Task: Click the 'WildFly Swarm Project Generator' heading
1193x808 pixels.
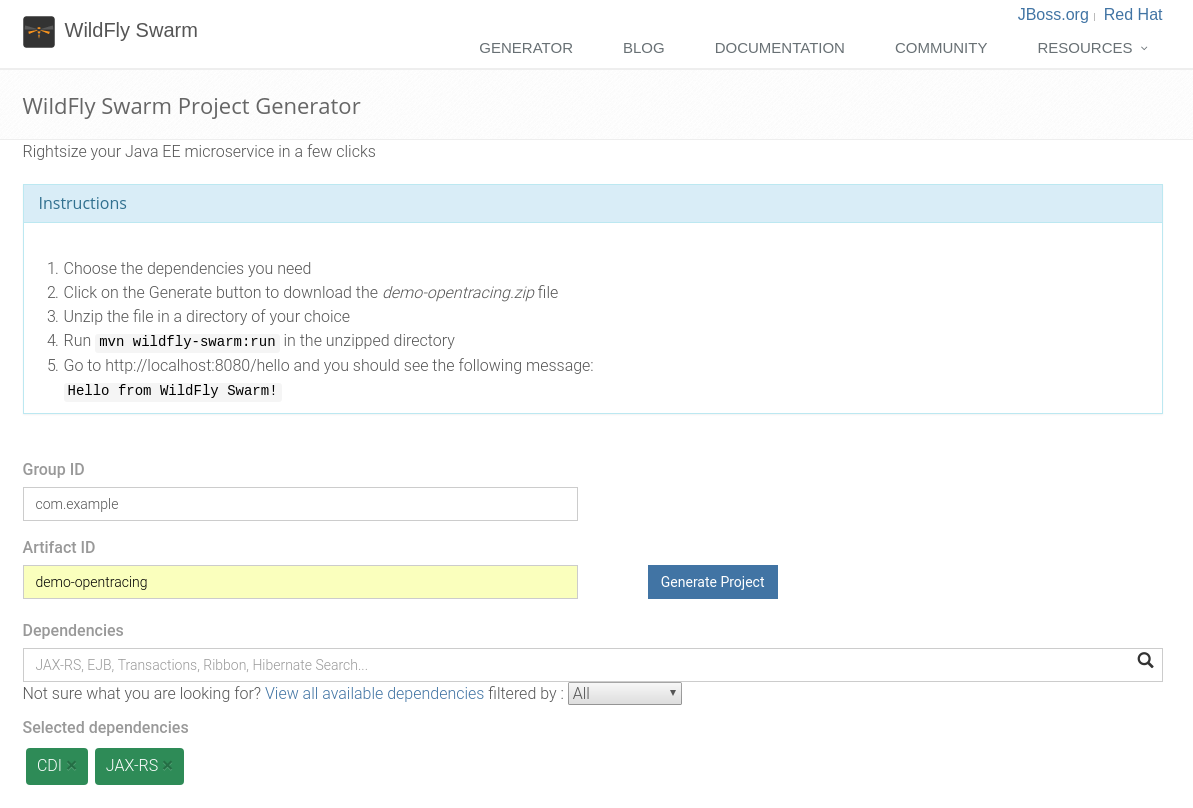Action: 192,107
